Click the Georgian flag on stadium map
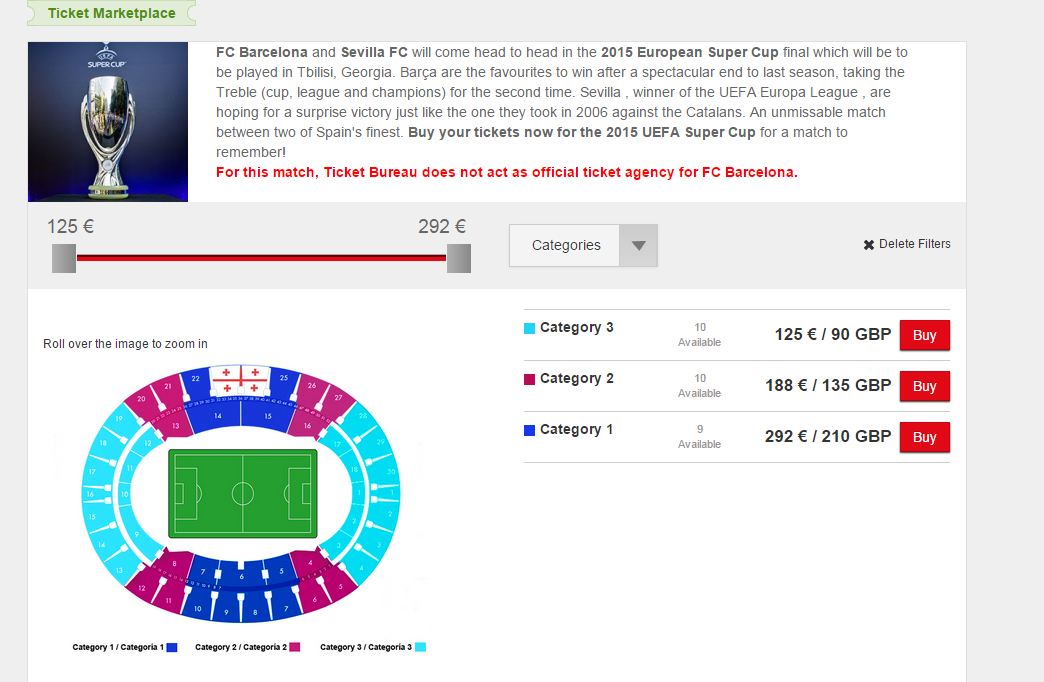 (x=240, y=380)
